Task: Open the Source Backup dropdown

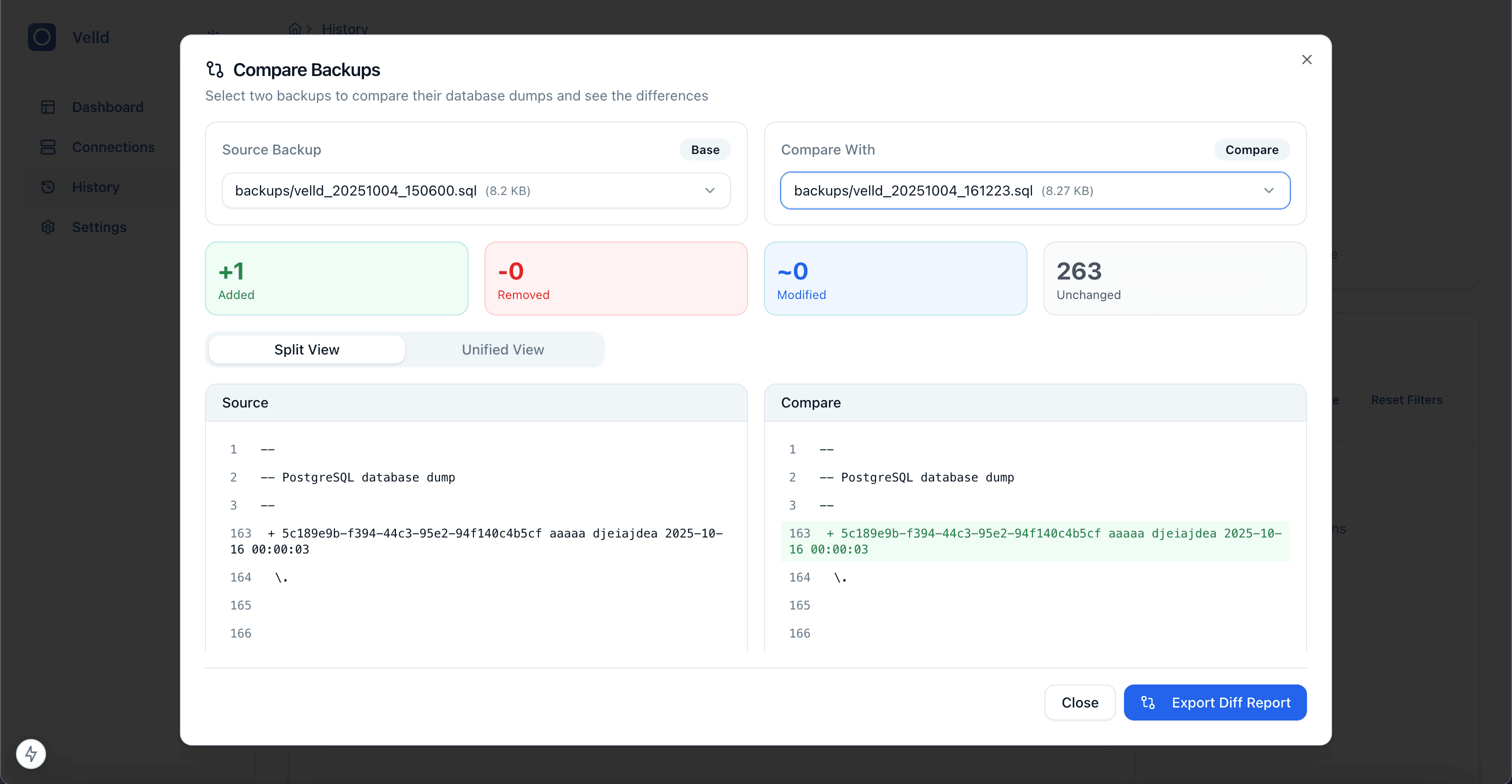Action: pyautogui.click(x=463, y=190)
